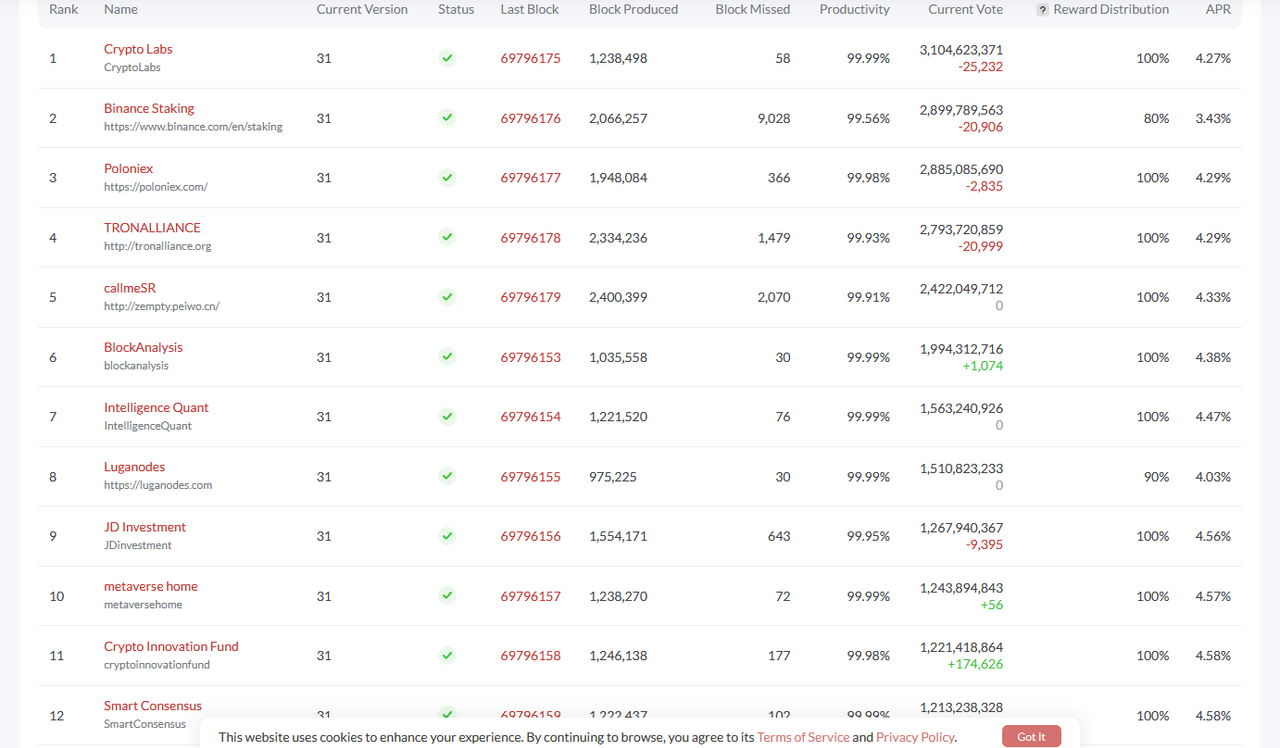Click the status checkmark in Poloniex row
The width and height of the screenshot is (1280, 748).
click(x=447, y=178)
